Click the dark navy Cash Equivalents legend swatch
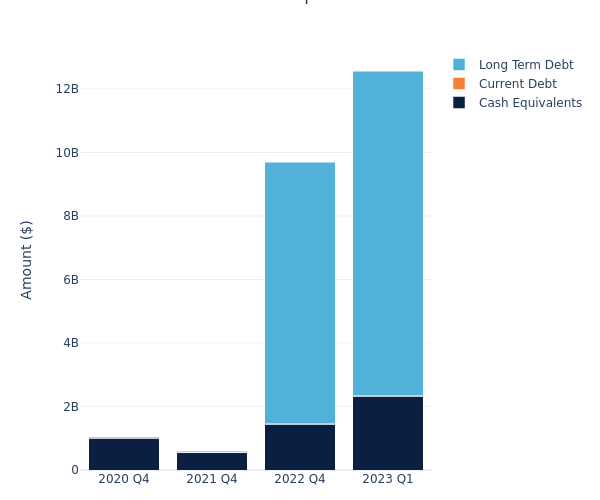 [x=459, y=103]
